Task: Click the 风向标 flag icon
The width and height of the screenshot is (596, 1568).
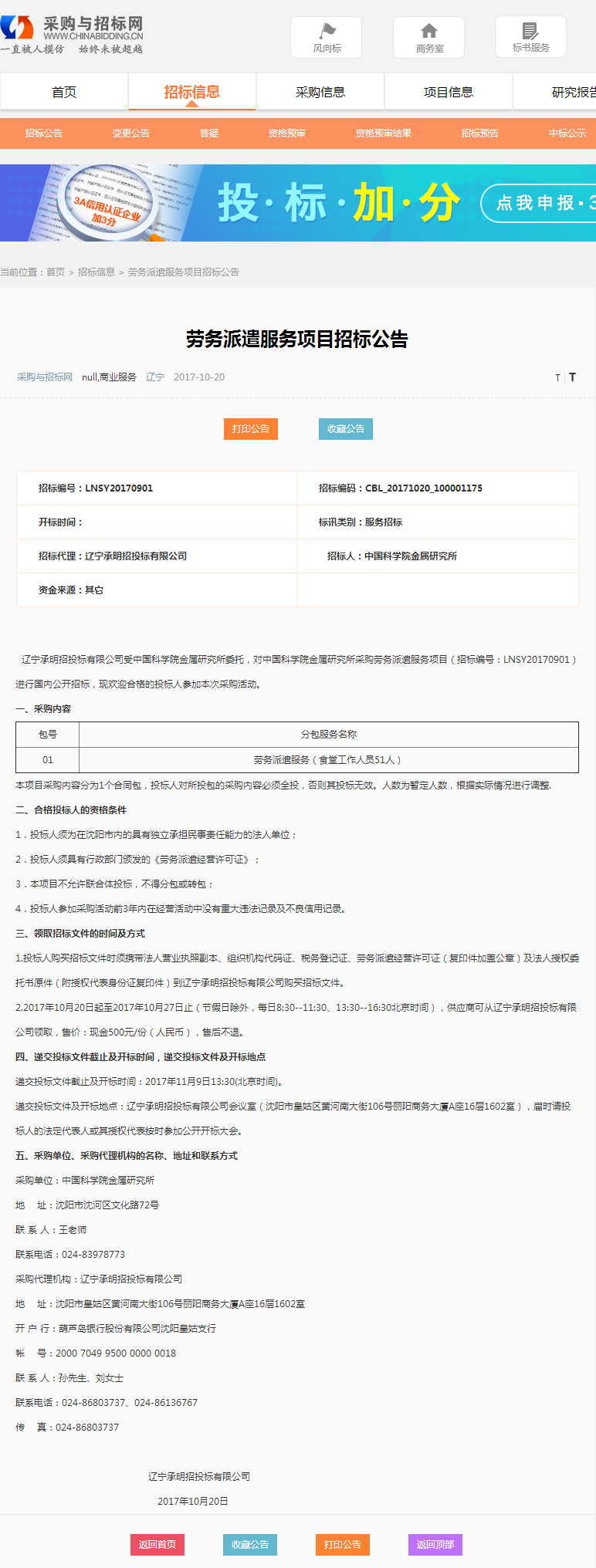Action: pos(327,32)
